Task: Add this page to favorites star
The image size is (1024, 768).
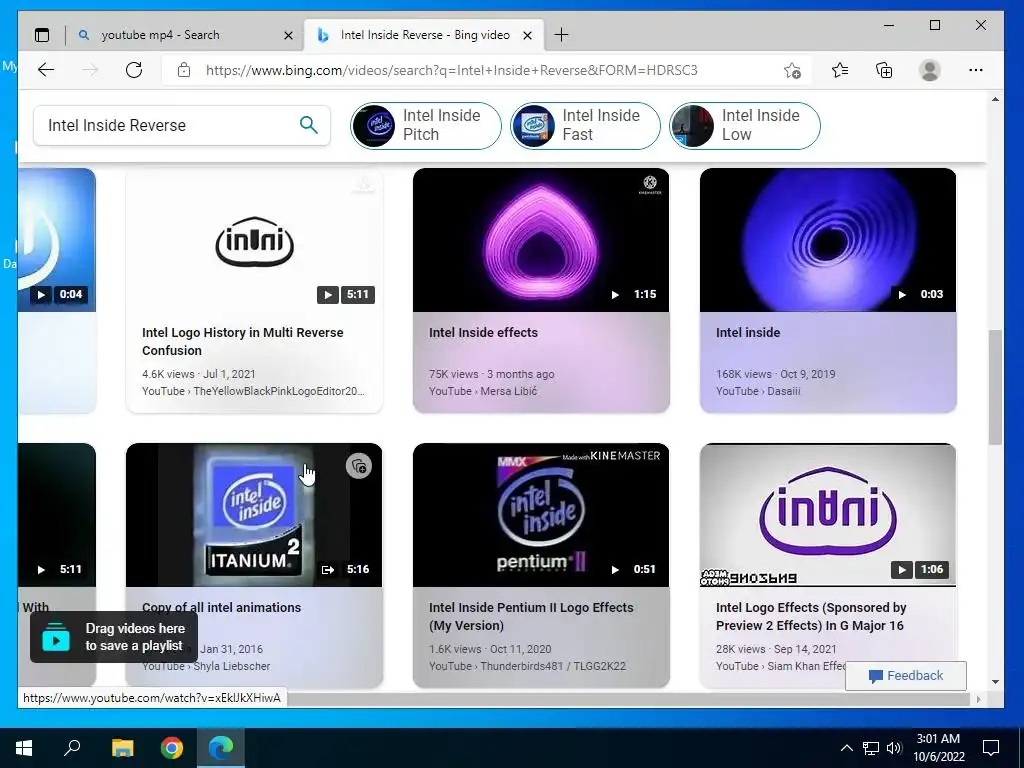Action: (792, 71)
